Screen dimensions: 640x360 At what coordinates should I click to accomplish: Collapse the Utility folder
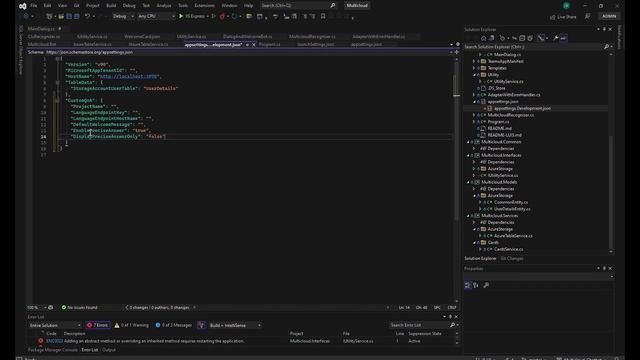[x=474, y=75]
